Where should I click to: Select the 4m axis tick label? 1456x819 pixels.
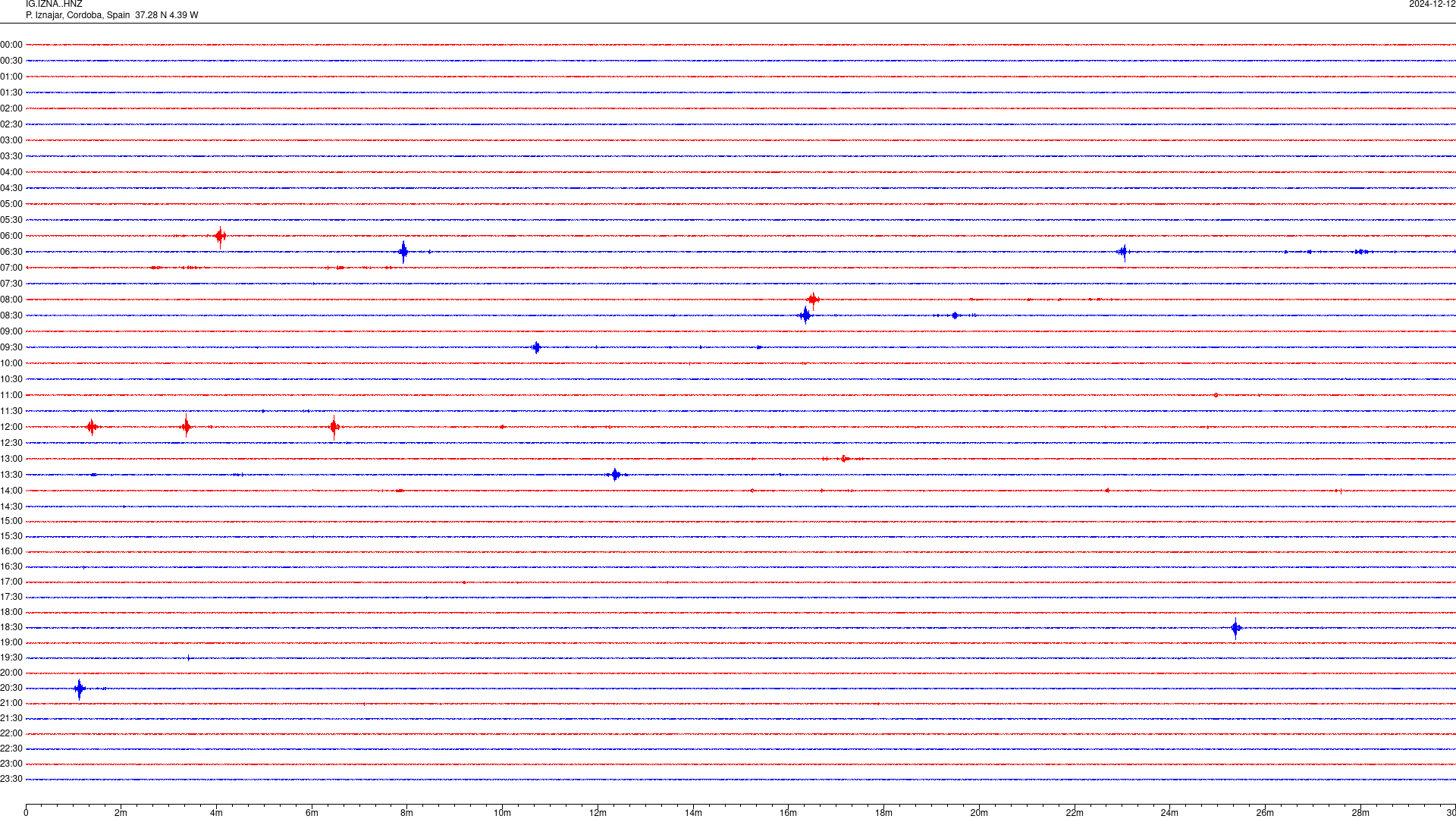click(216, 813)
